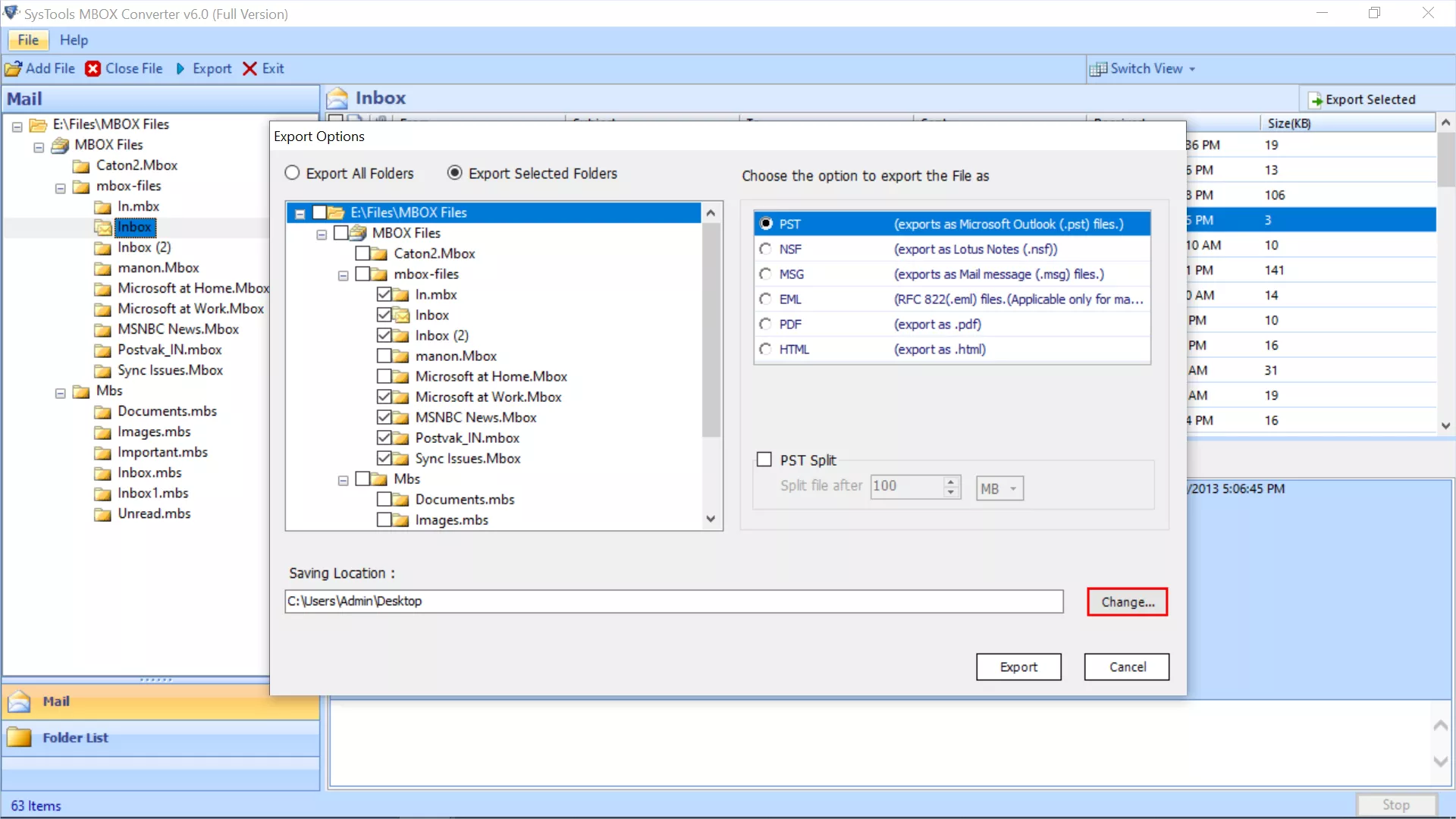Screen dimensions: 1456x819
Task: Collapse Mbs node in Mail tree
Action: point(60,393)
